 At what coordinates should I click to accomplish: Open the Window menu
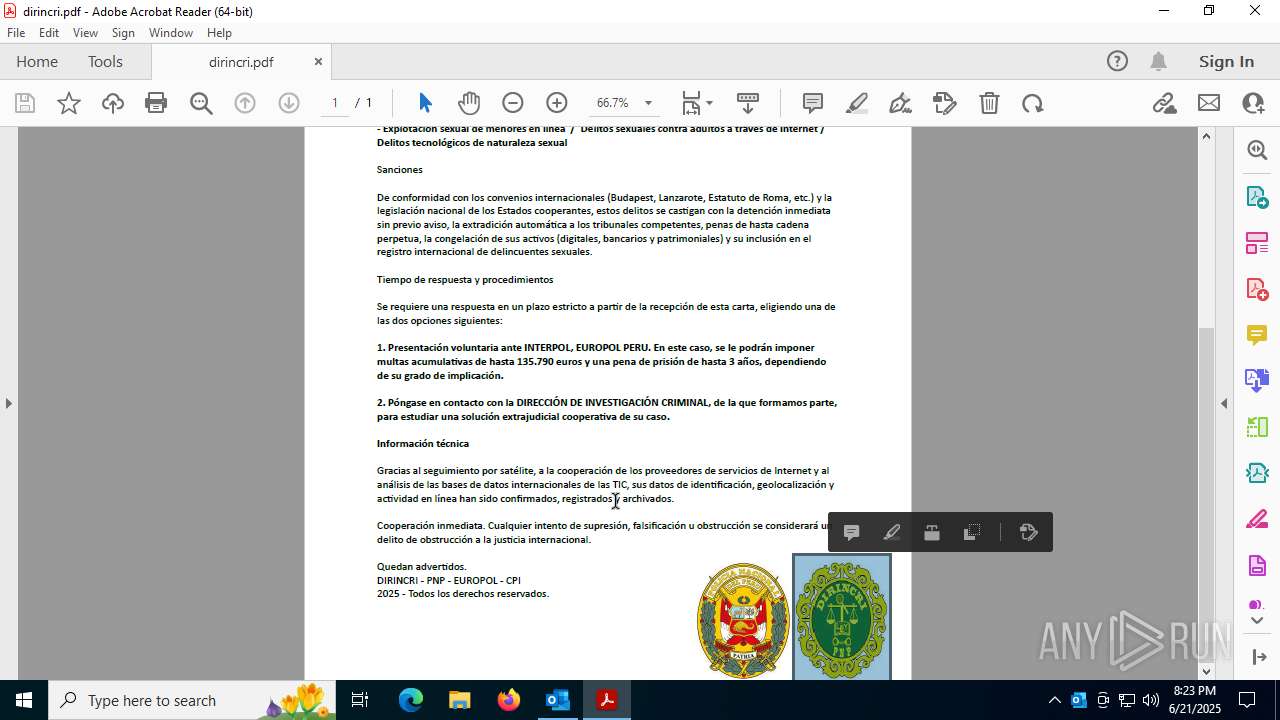pos(171,33)
